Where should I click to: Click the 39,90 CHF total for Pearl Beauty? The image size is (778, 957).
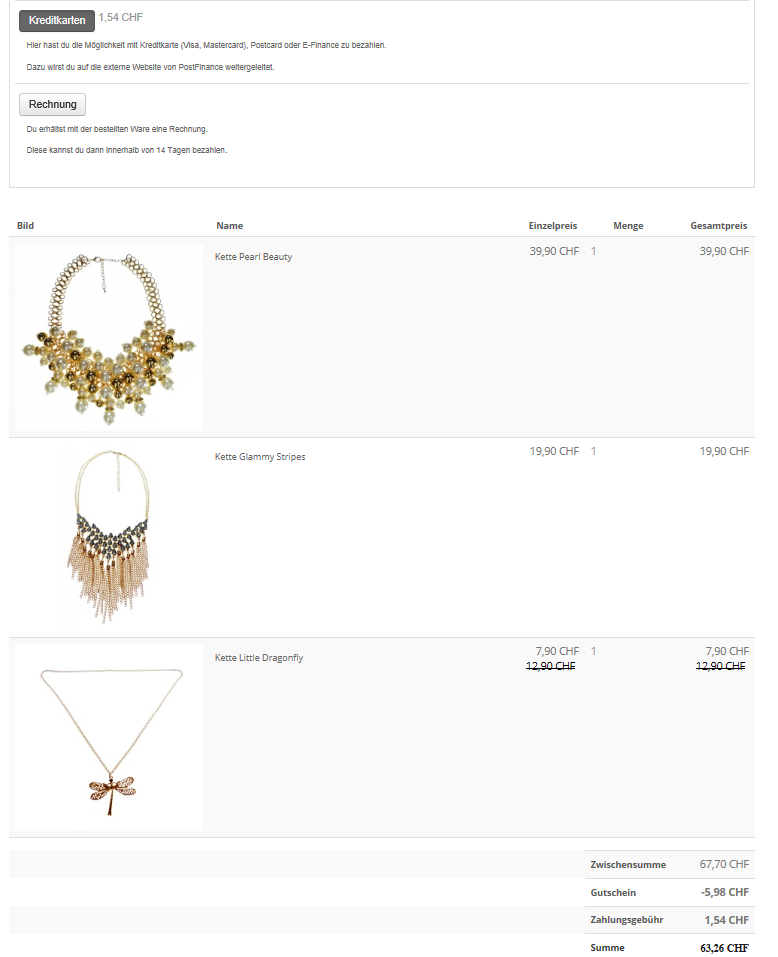coord(724,251)
